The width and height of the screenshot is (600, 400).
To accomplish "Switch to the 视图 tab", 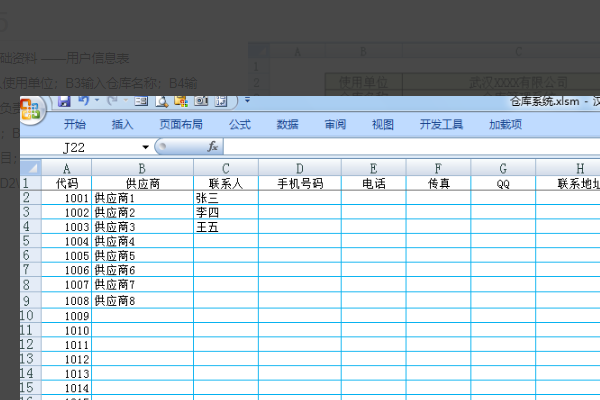I will point(383,124).
